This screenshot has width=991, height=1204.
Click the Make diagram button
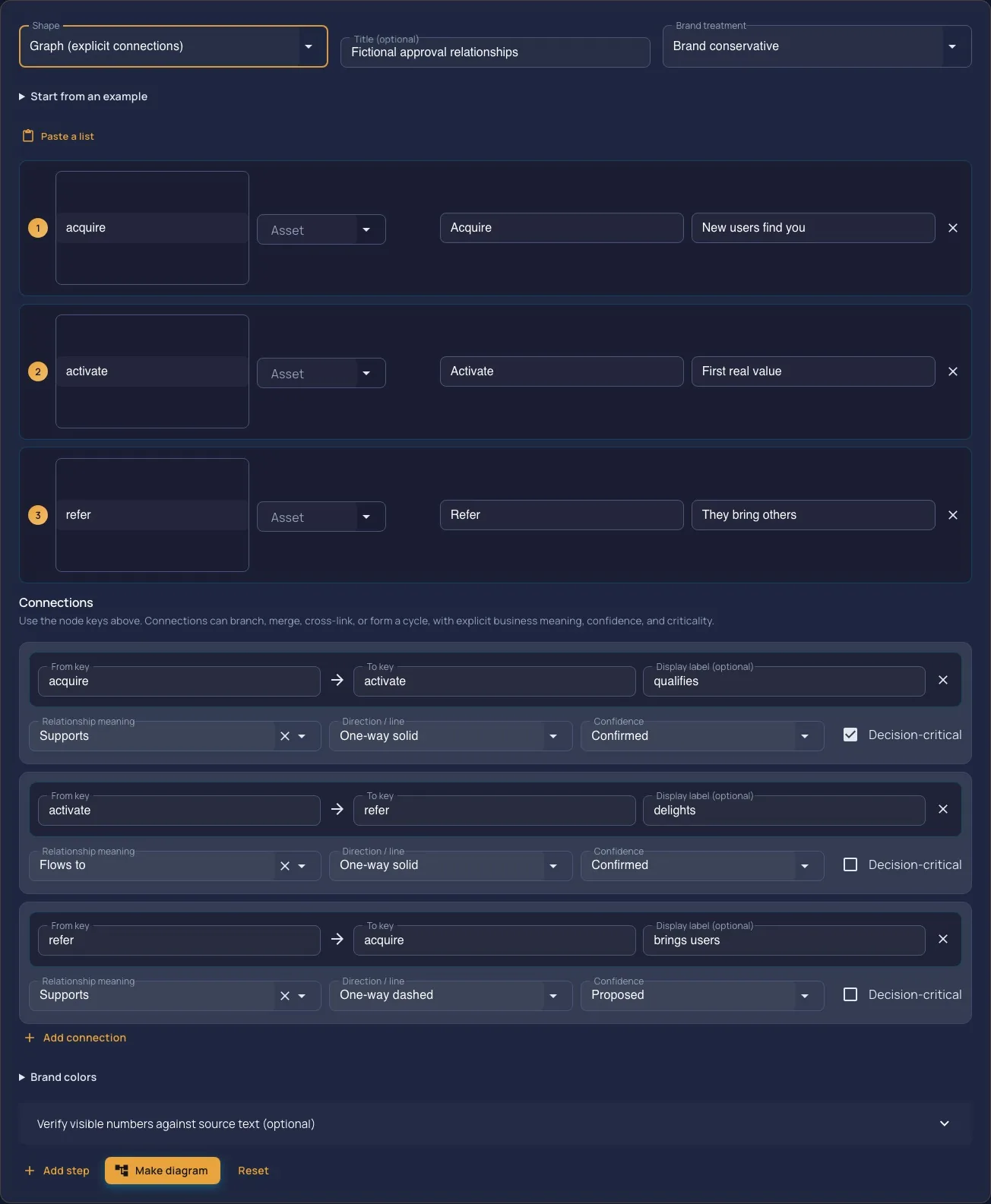(163, 1171)
